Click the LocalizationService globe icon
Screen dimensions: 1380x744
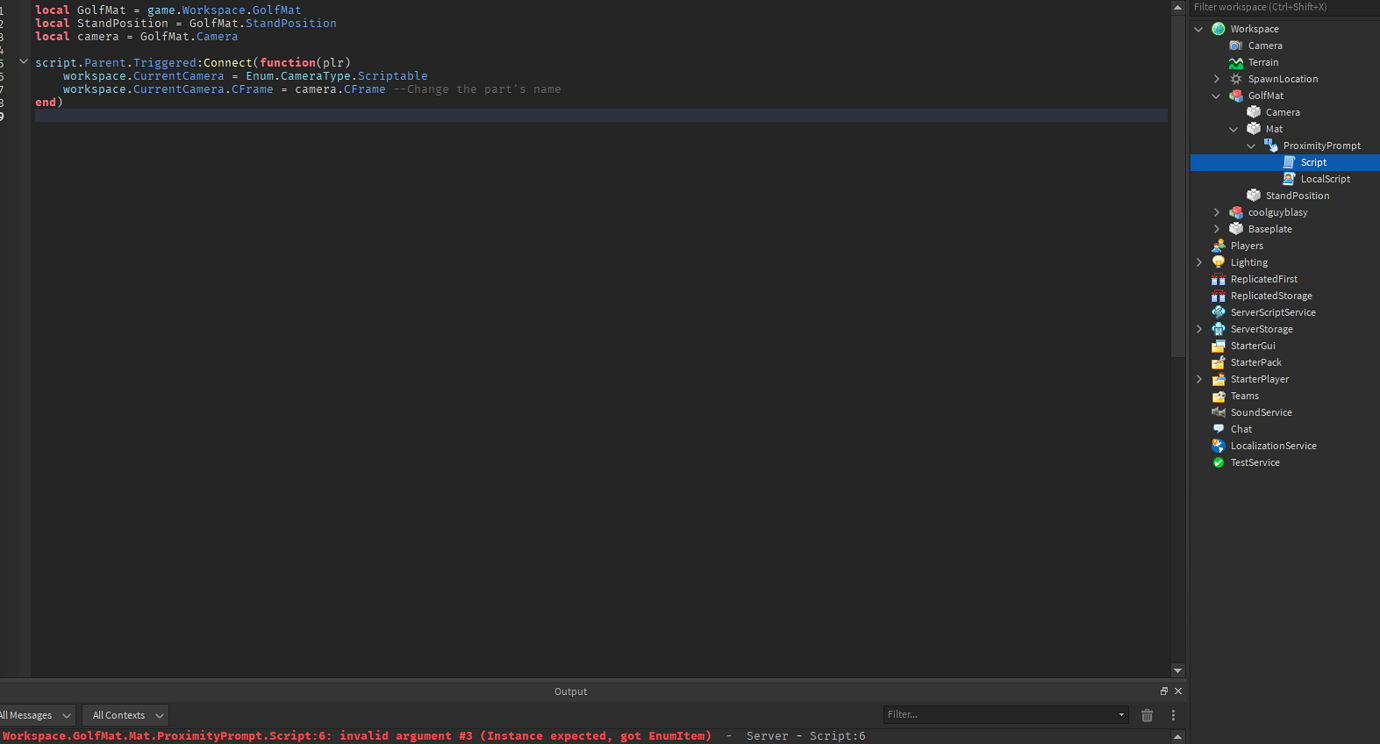(x=1218, y=446)
